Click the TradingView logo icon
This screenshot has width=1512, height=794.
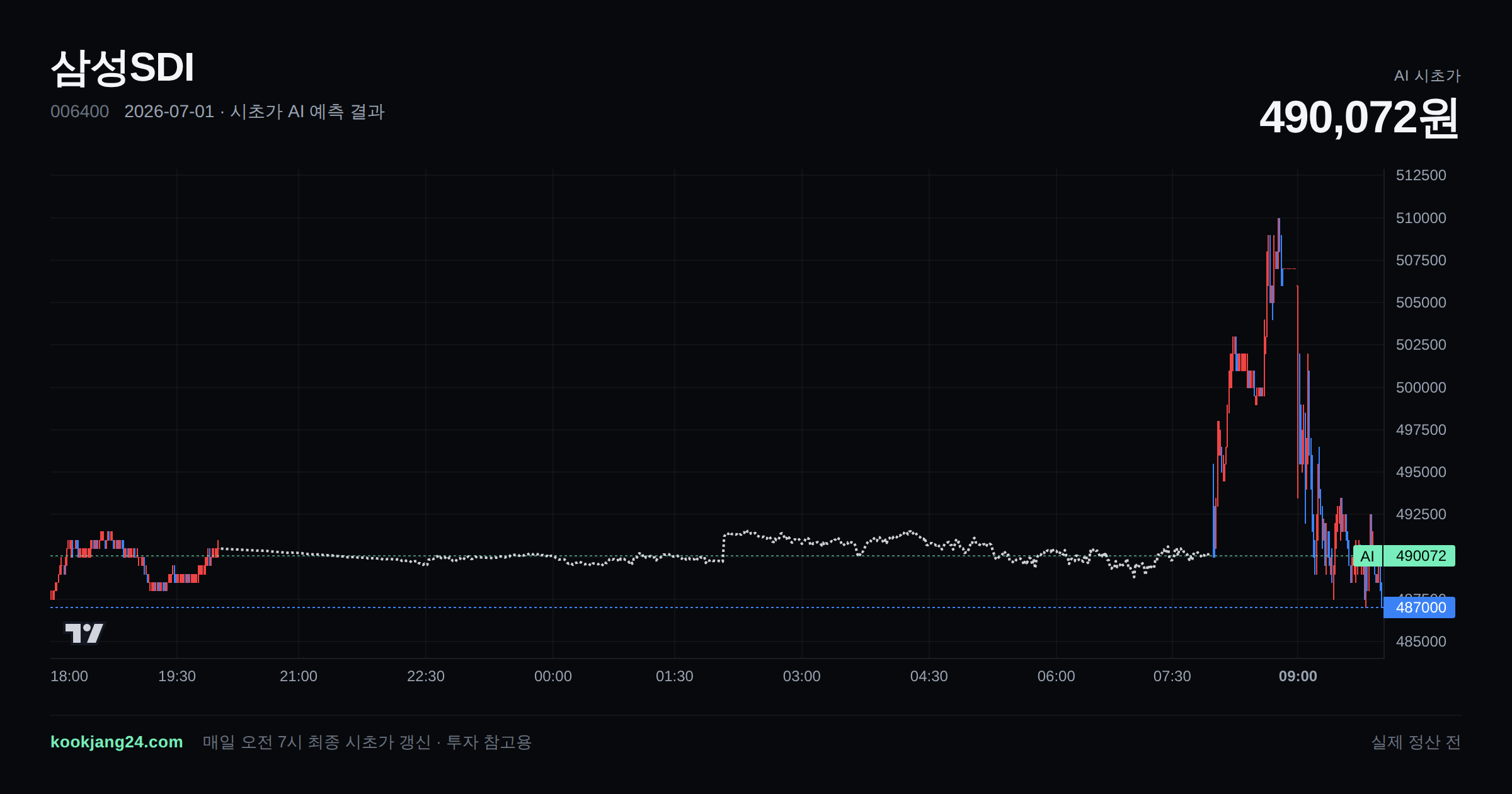coord(84,633)
